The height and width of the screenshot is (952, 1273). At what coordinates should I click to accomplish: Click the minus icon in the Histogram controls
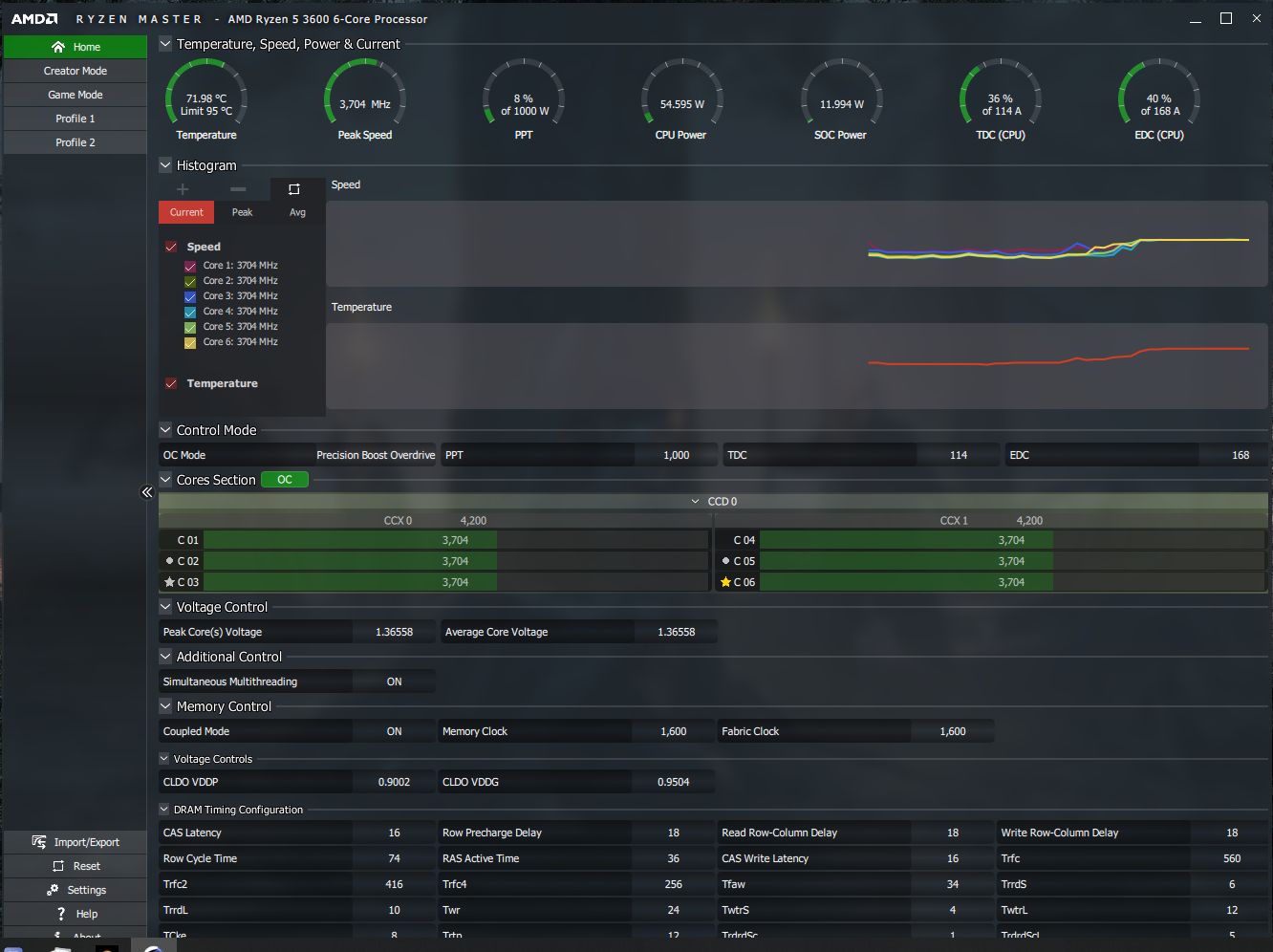tap(238, 189)
